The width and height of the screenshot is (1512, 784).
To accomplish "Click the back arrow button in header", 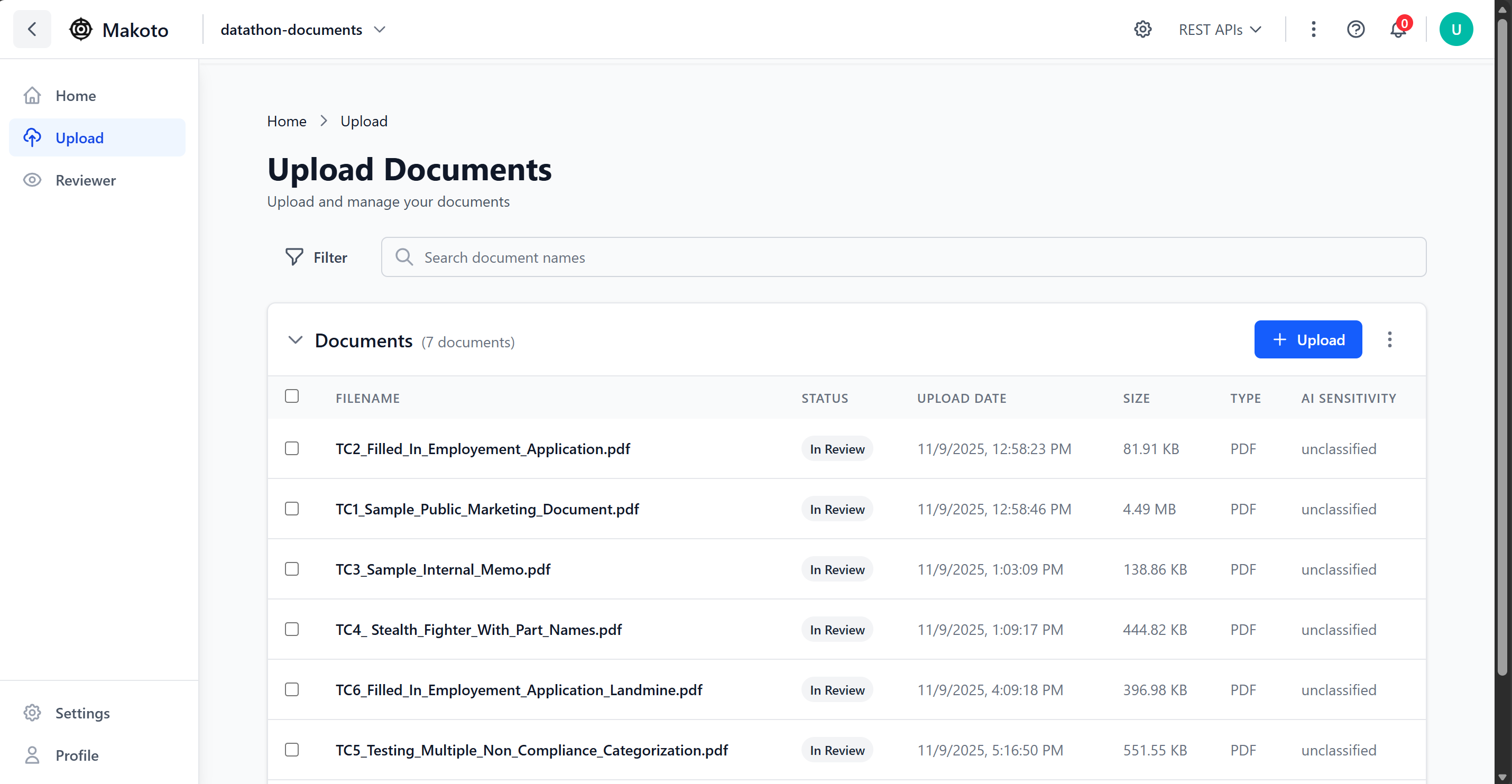I will pos(32,30).
